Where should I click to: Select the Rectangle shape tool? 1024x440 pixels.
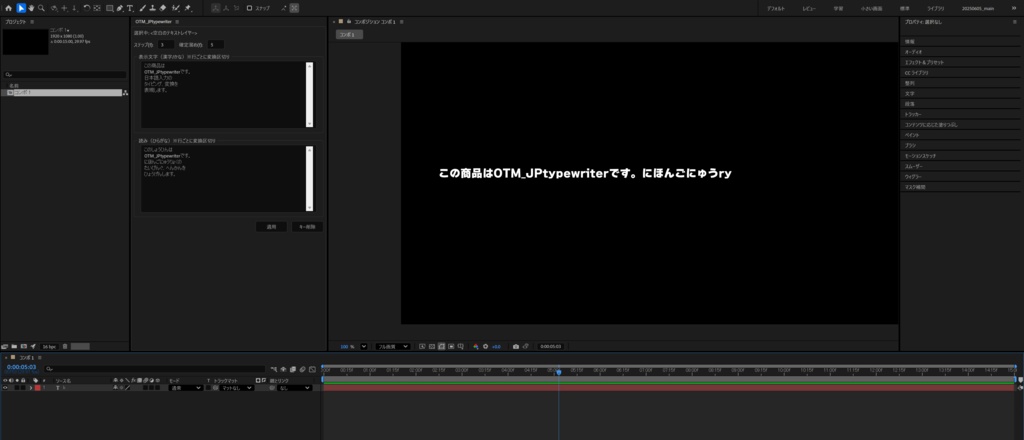pos(109,8)
